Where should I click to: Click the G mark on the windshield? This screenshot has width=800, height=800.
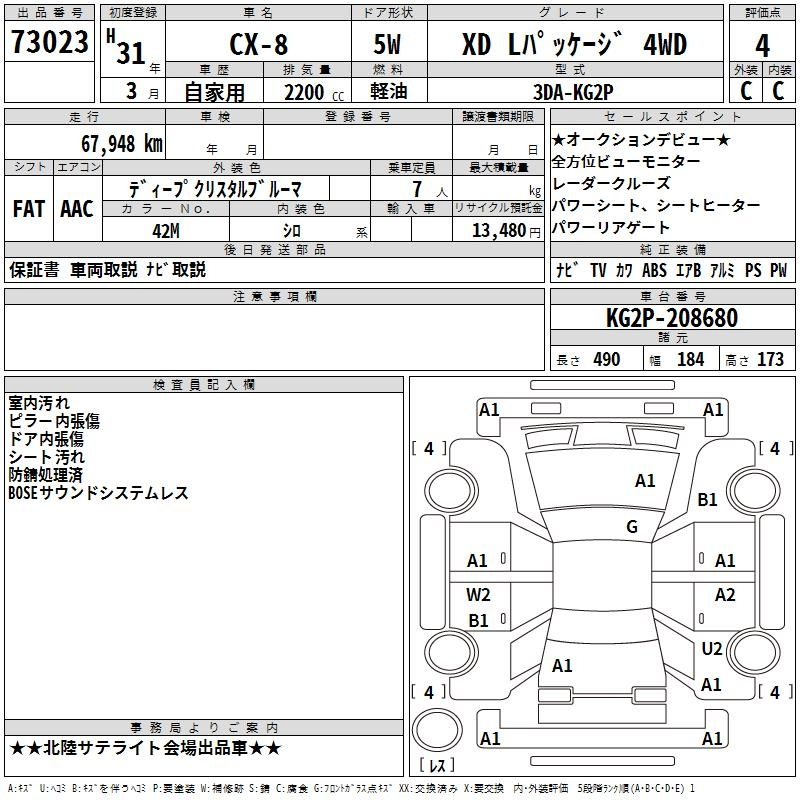pyautogui.click(x=632, y=527)
